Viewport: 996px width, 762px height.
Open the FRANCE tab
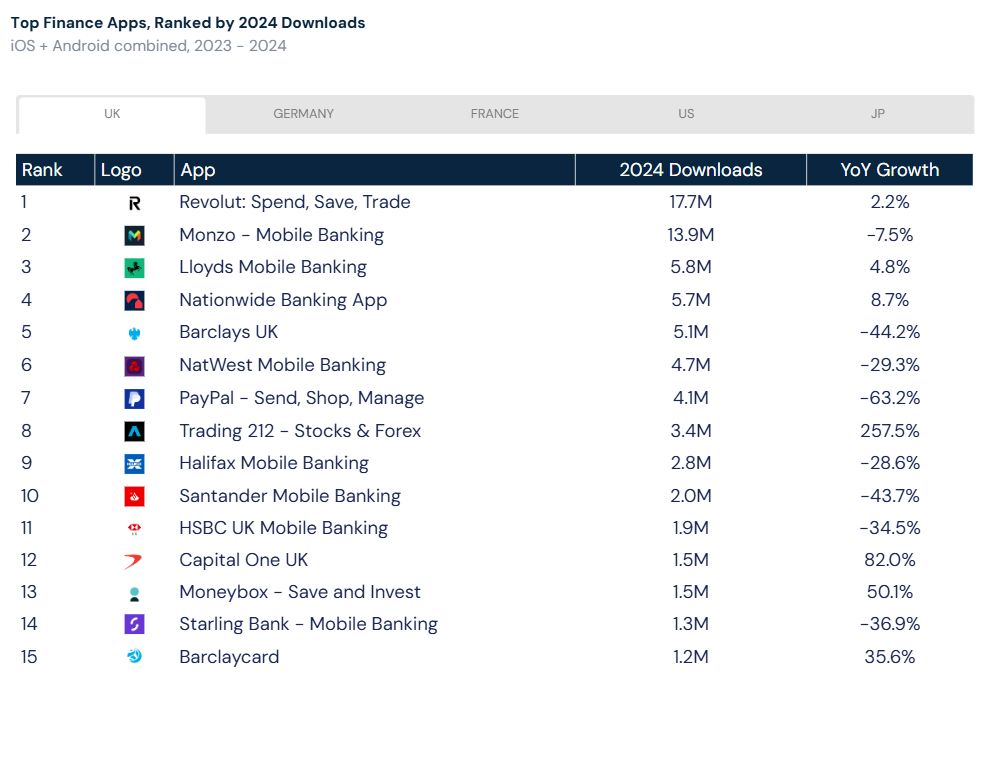point(495,114)
